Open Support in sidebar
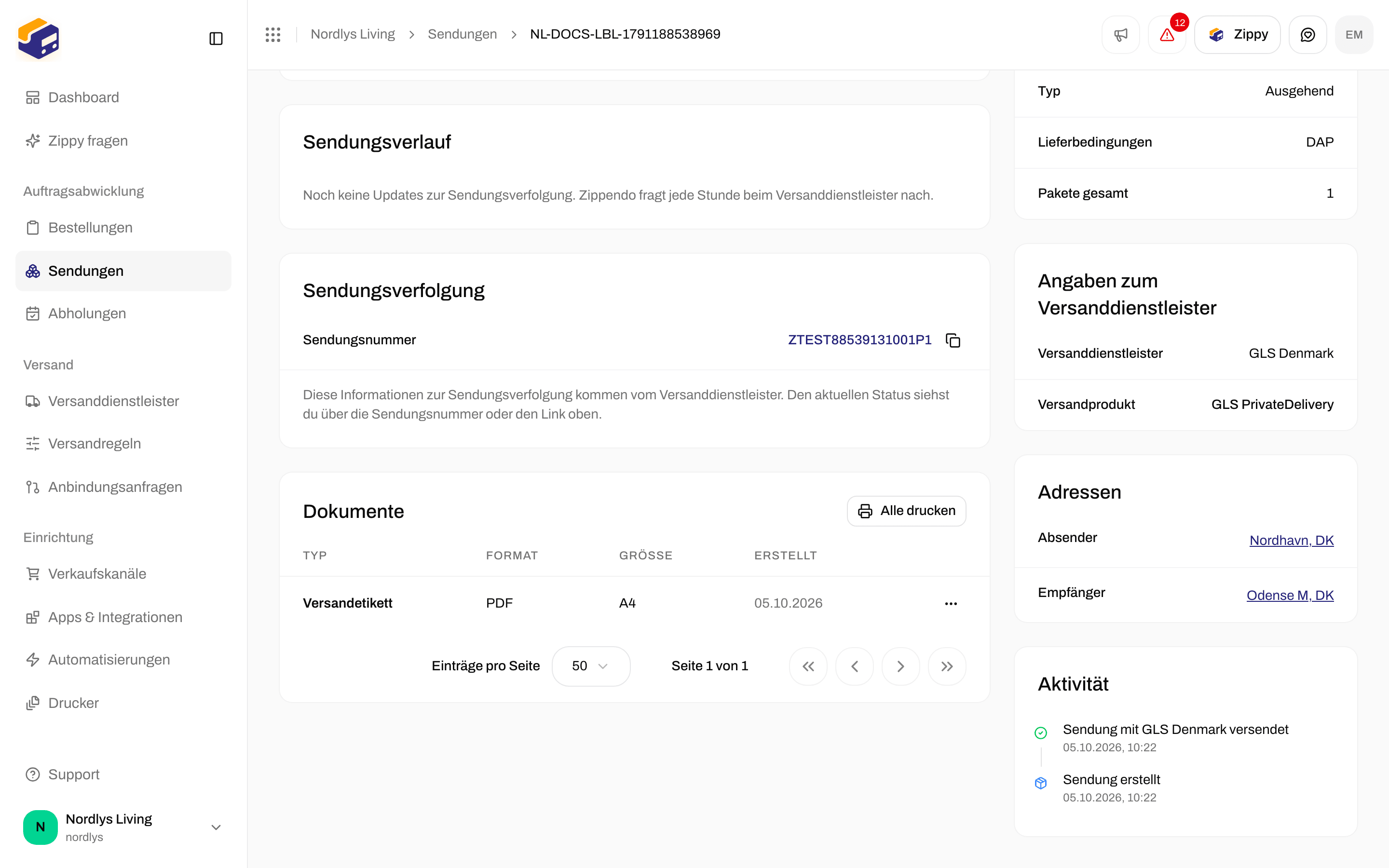Screen dimensions: 1389x868 (123, 774)
